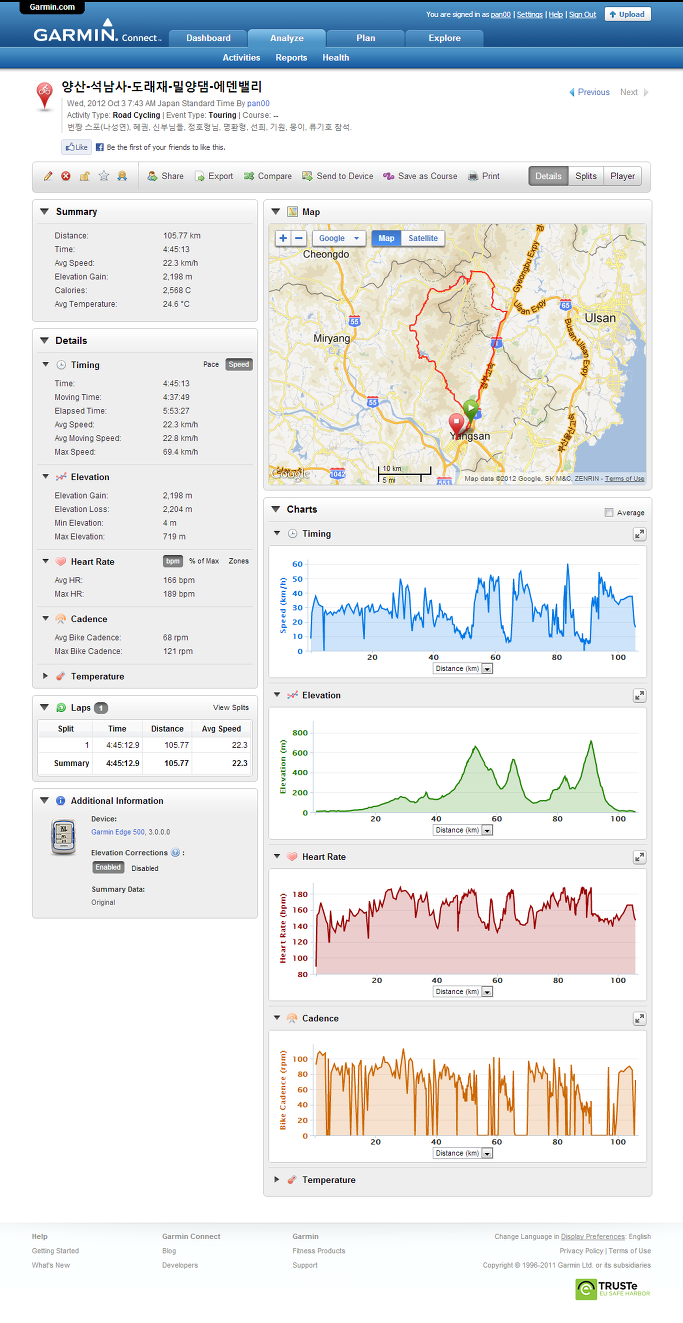
Task: Open Cadence chart Distance (km) axis dropdown
Action: 463,1153
